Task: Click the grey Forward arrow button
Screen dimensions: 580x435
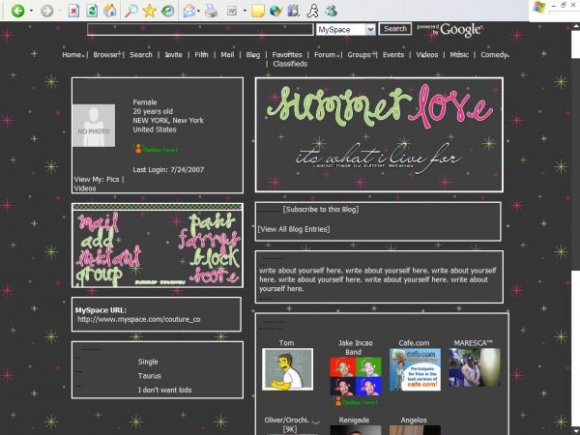Action: click(x=47, y=11)
